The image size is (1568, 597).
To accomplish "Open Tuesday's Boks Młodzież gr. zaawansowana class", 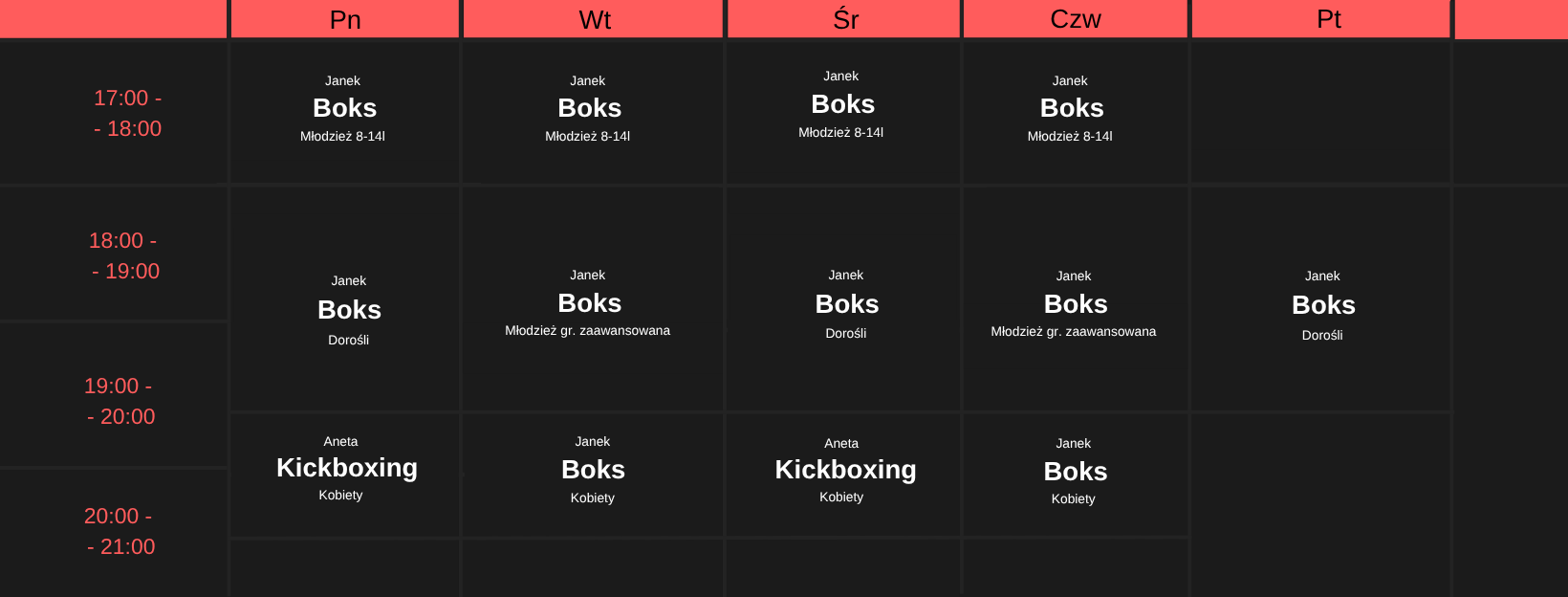I will [x=589, y=303].
